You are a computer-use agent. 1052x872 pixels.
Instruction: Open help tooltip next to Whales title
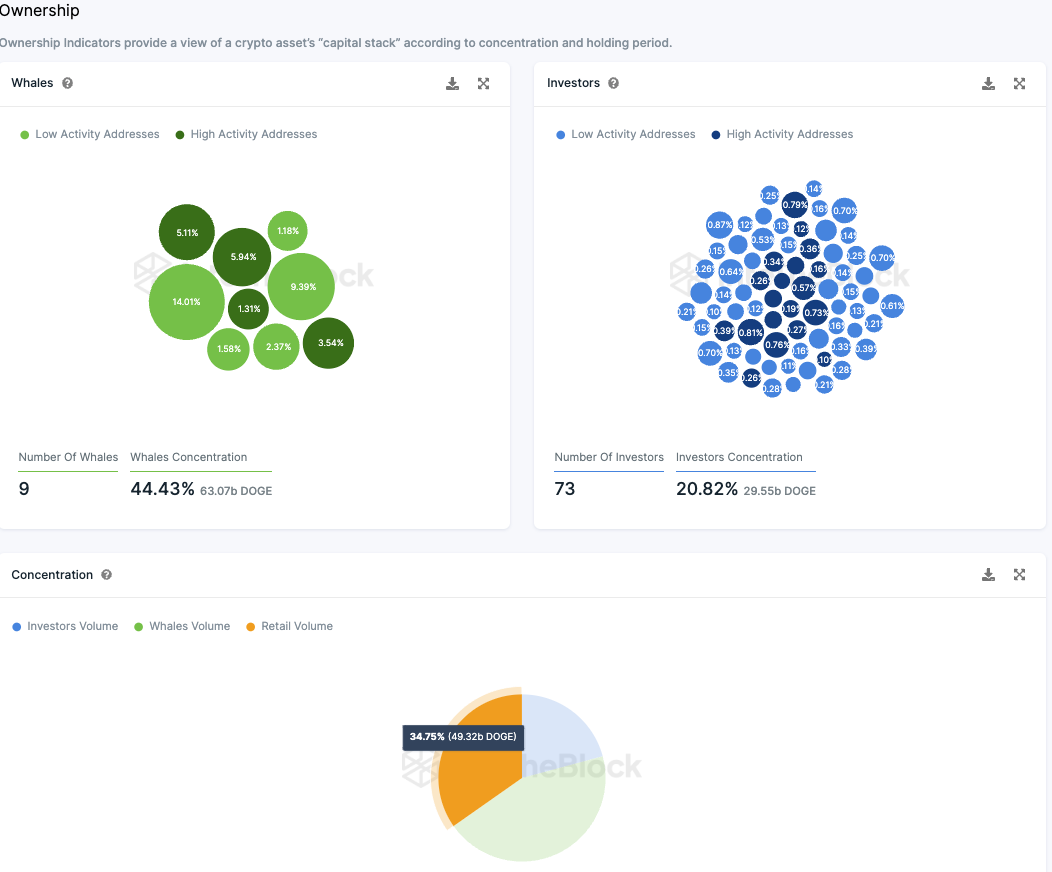(67, 83)
